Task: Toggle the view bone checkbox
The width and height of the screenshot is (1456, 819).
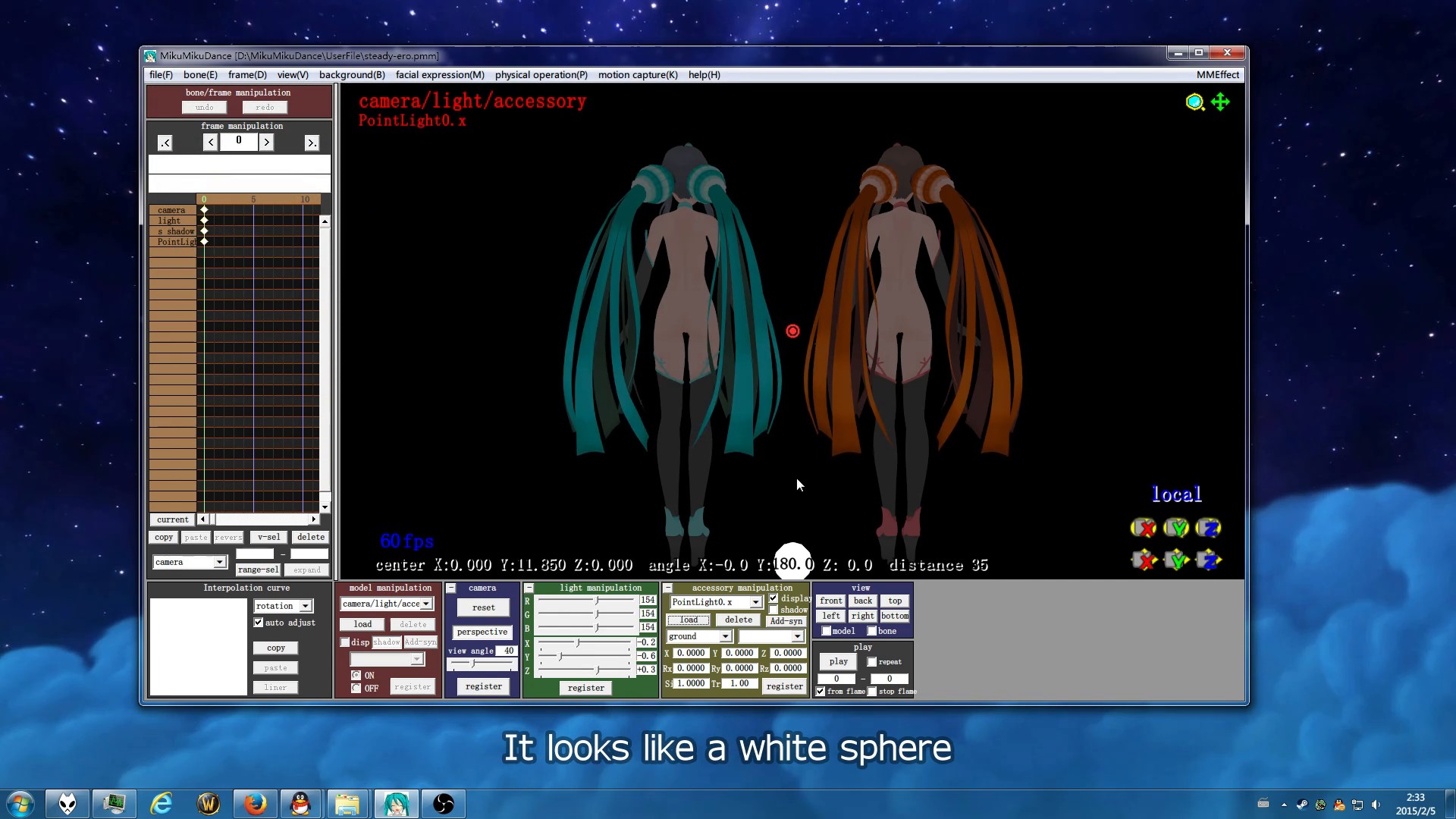Action: click(x=872, y=631)
